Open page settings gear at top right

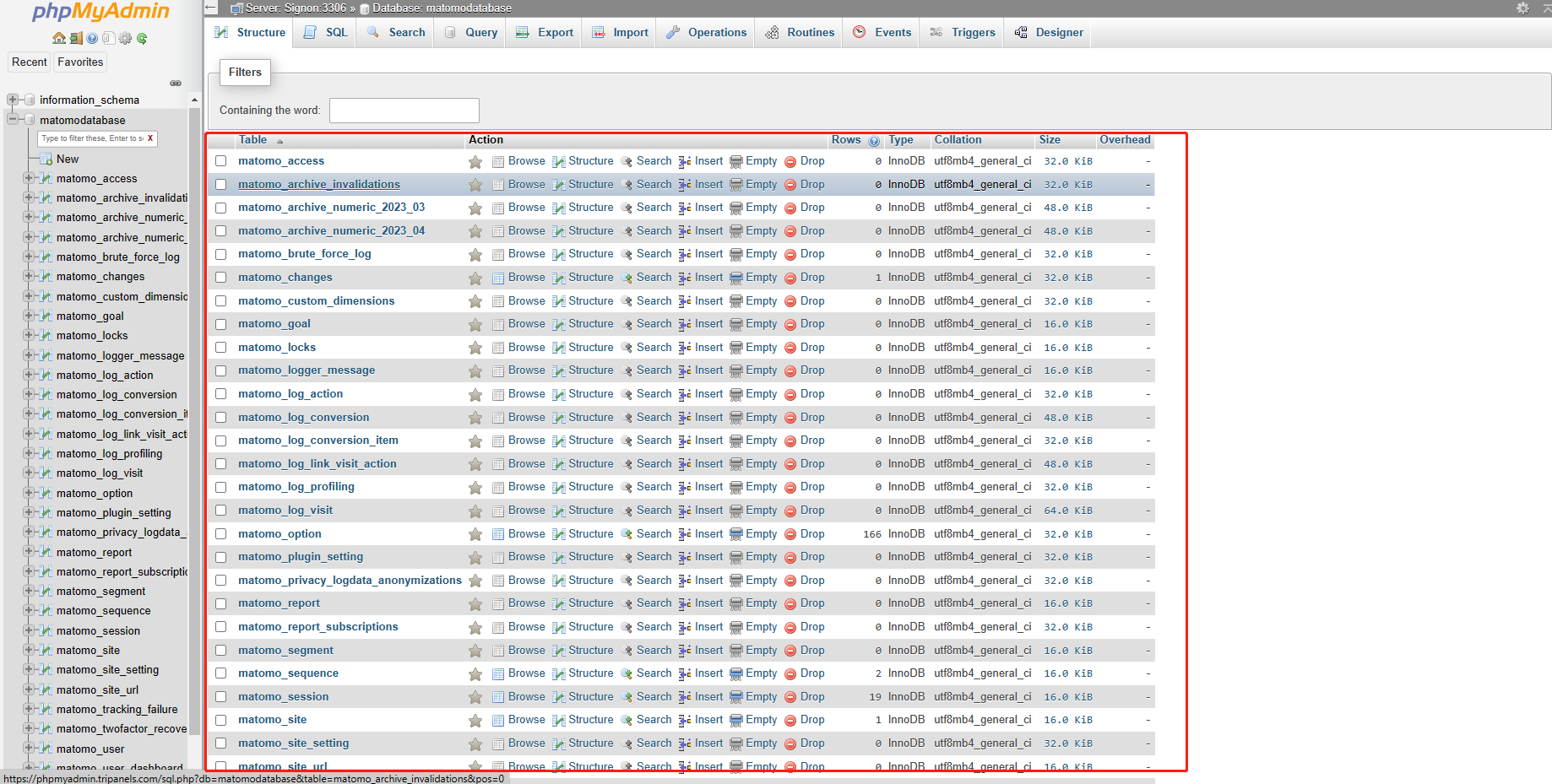(1522, 8)
